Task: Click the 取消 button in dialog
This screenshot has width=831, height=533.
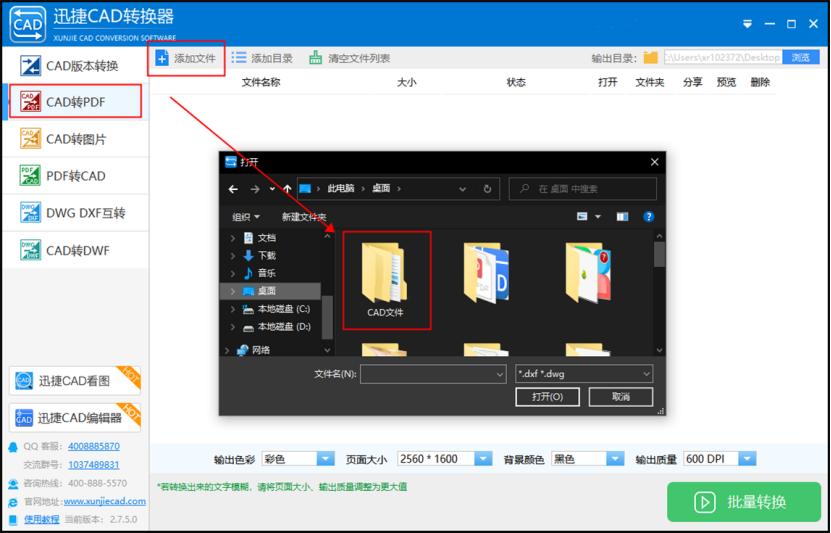Action: click(x=621, y=397)
